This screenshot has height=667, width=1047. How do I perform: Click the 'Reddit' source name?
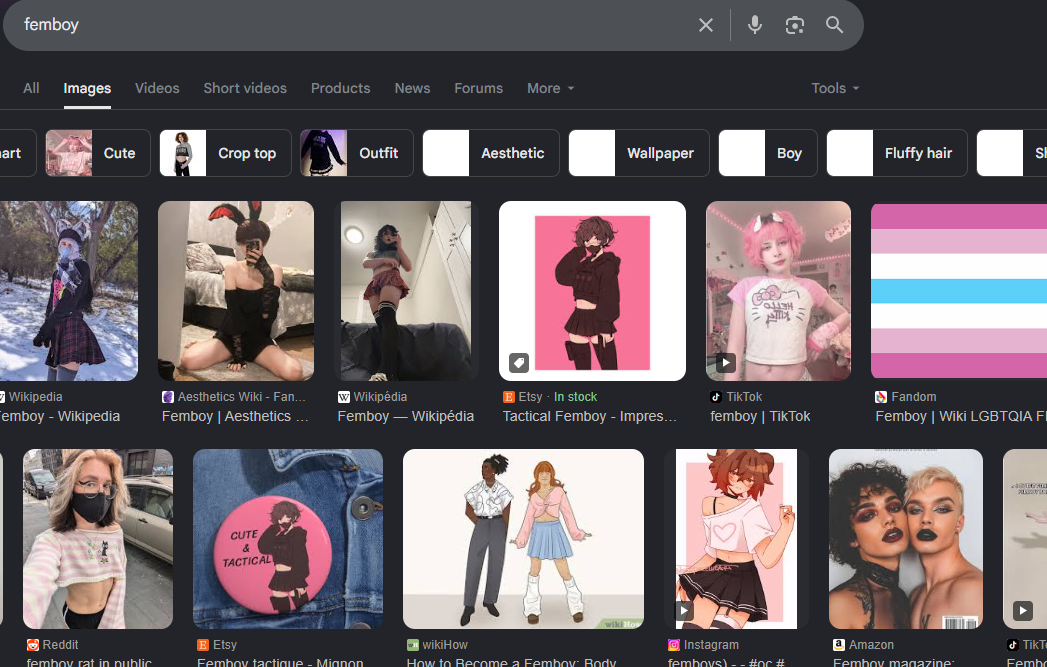(x=60, y=645)
